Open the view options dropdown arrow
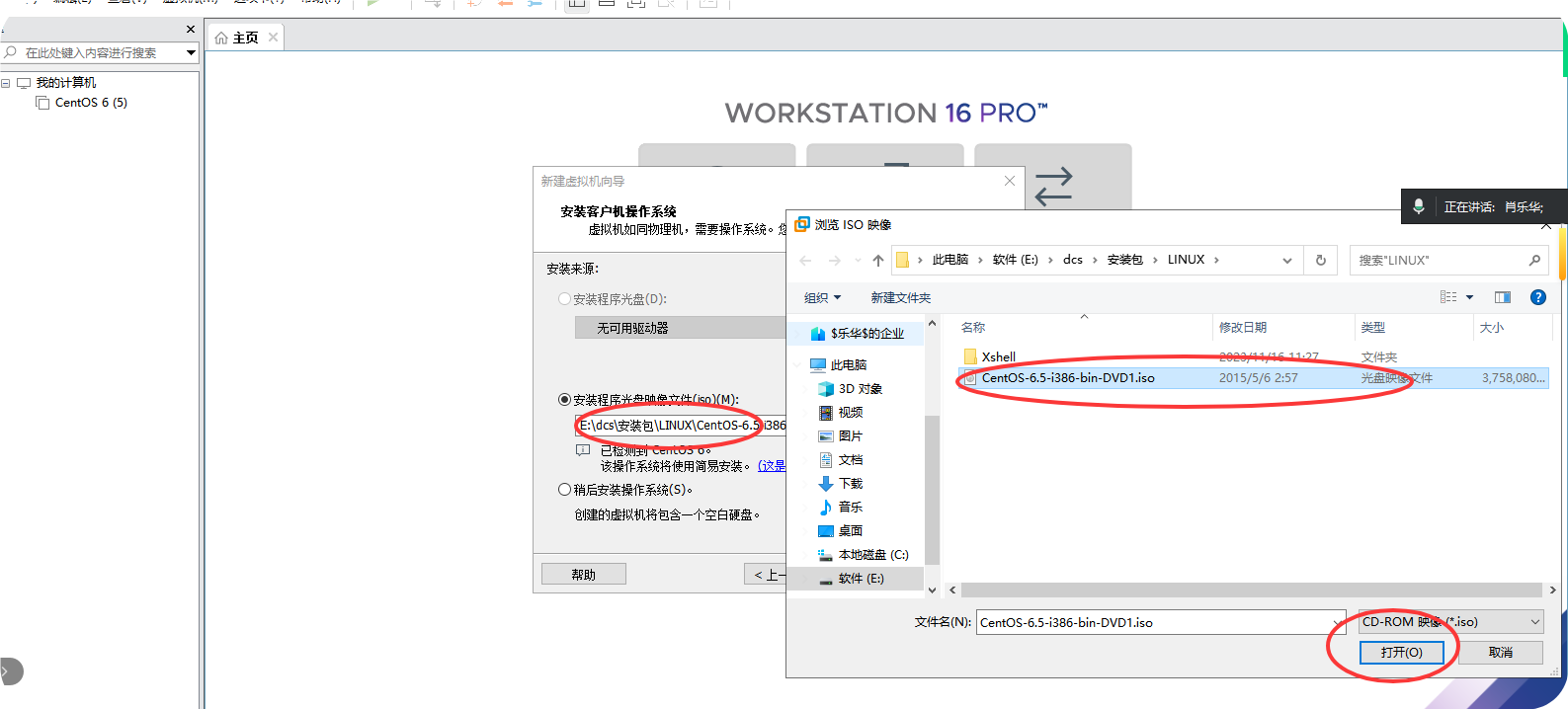Screen dimensions: 1568x709 1469,297
